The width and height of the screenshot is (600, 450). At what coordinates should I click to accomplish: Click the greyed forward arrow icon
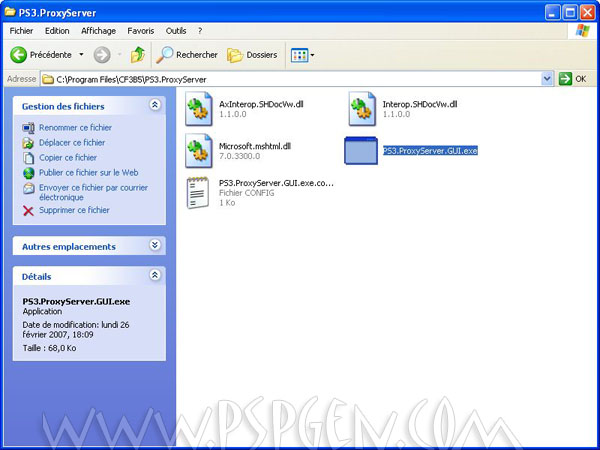102,55
